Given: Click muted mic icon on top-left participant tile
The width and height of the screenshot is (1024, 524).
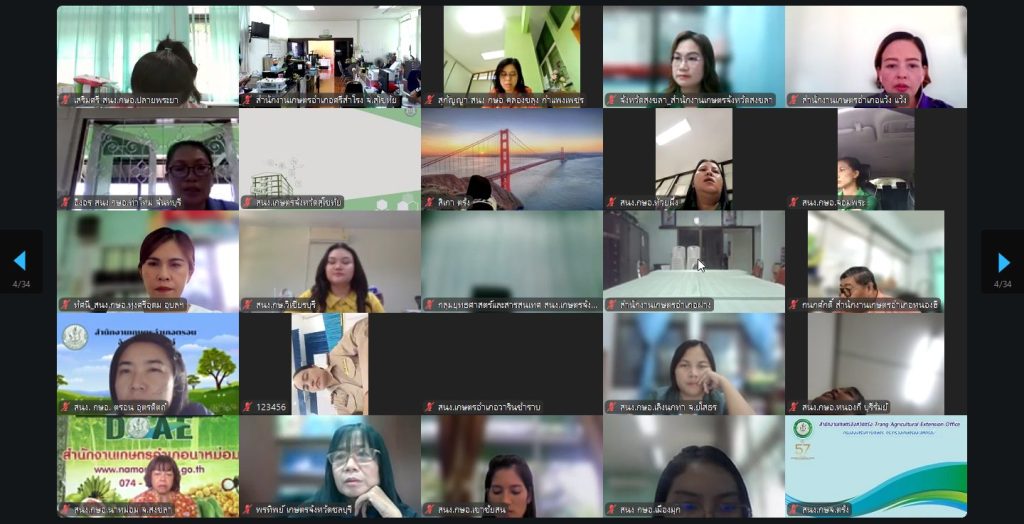Looking at the screenshot, I should pos(66,100).
